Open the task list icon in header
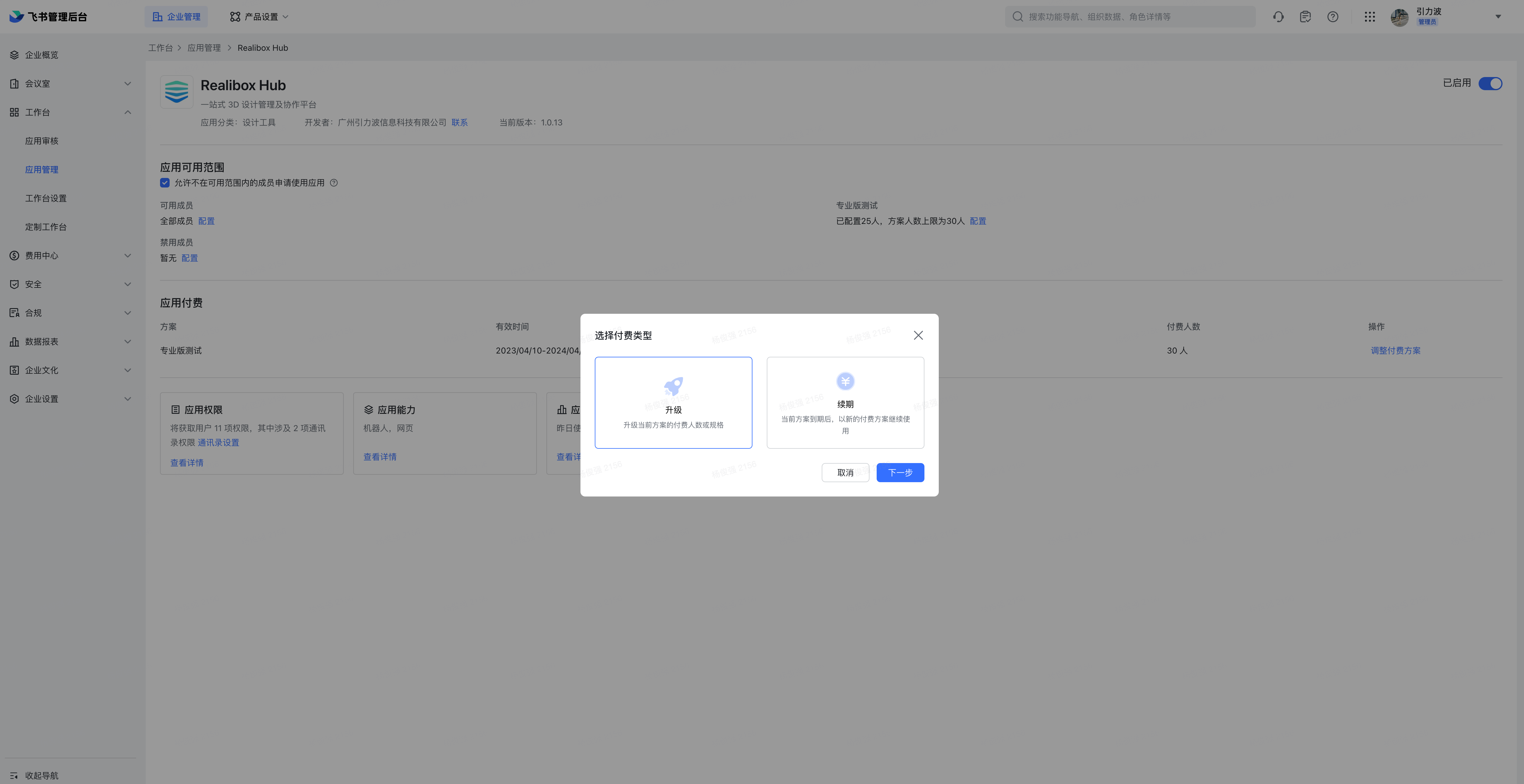The width and height of the screenshot is (1524, 784). click(1305, 16)
